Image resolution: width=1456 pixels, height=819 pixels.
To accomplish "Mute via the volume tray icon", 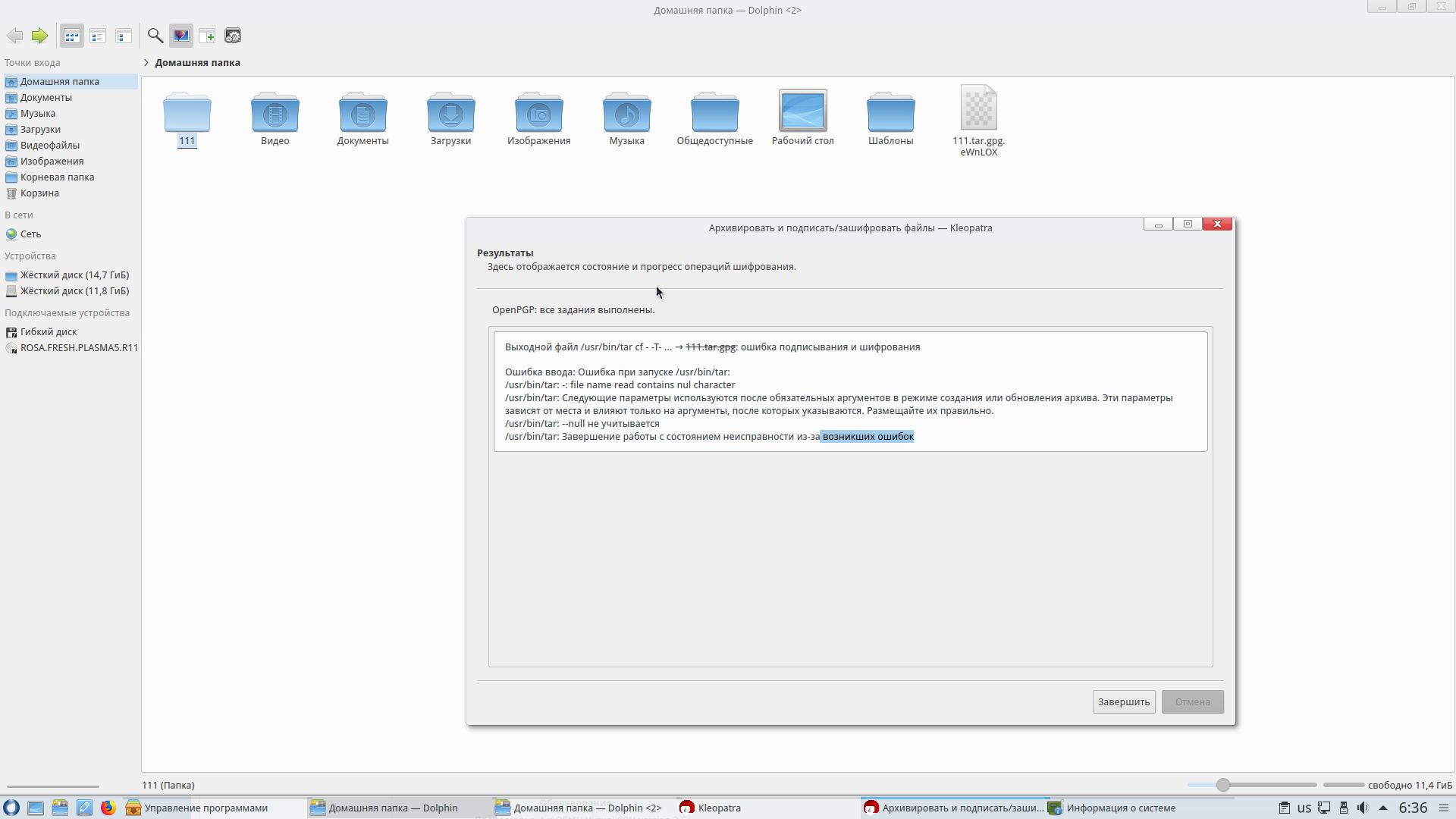I will [1363, 808].
